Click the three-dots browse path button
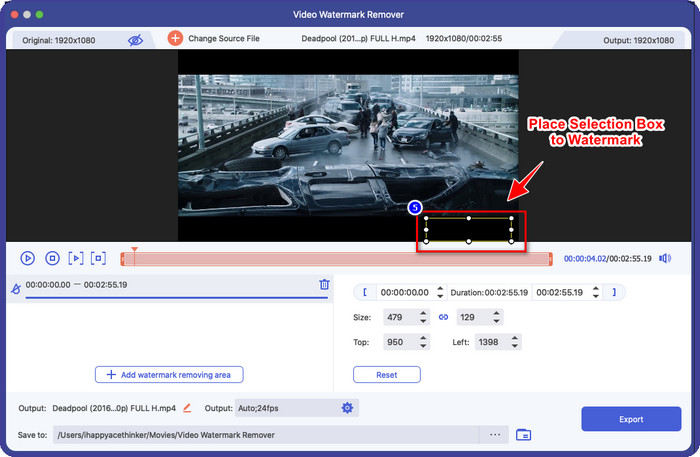700x457 pixels. [x=495, y=435]
